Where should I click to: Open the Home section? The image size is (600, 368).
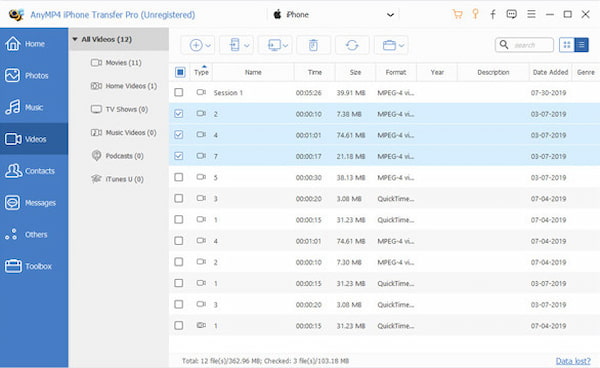34,44
